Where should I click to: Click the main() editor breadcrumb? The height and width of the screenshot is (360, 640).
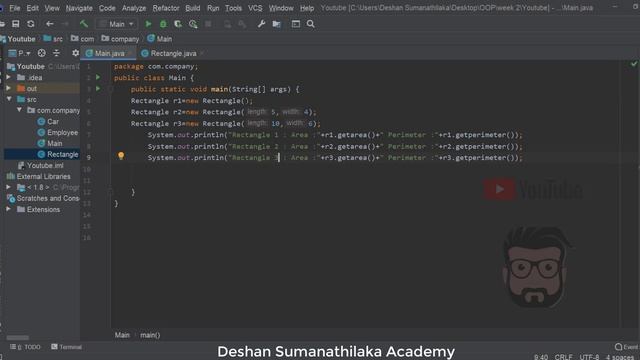(x=150, y=335)
